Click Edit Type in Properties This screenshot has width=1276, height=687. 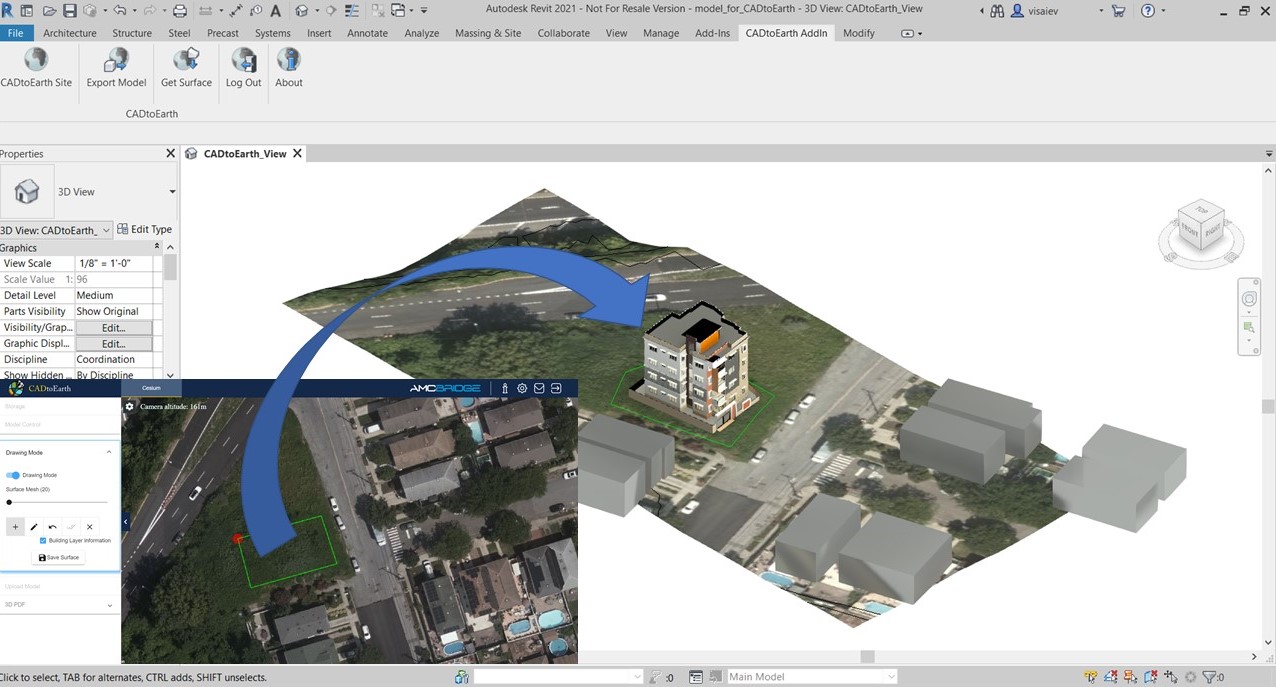[x=145, y=229]
